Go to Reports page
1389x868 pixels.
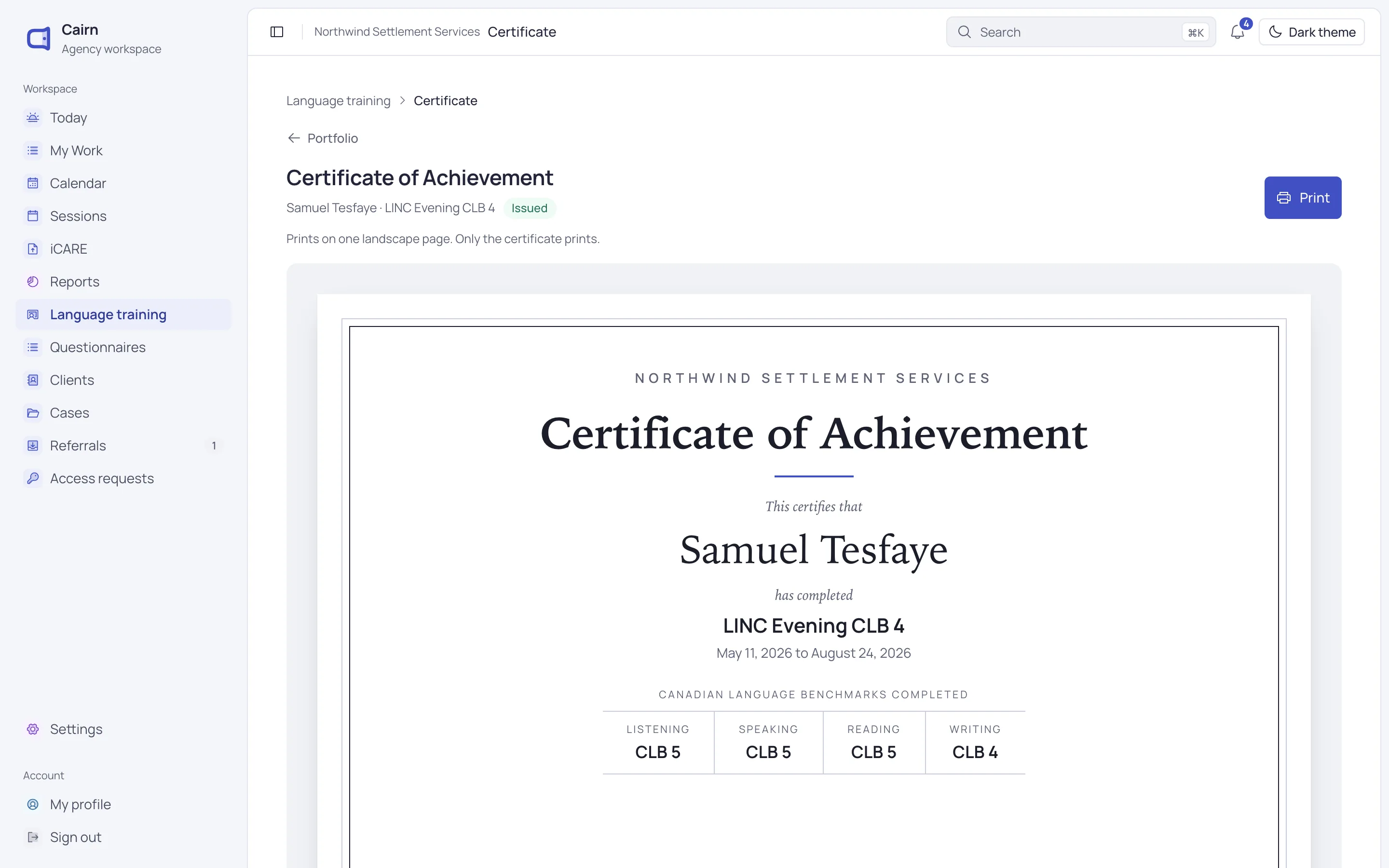pos(123,281)
